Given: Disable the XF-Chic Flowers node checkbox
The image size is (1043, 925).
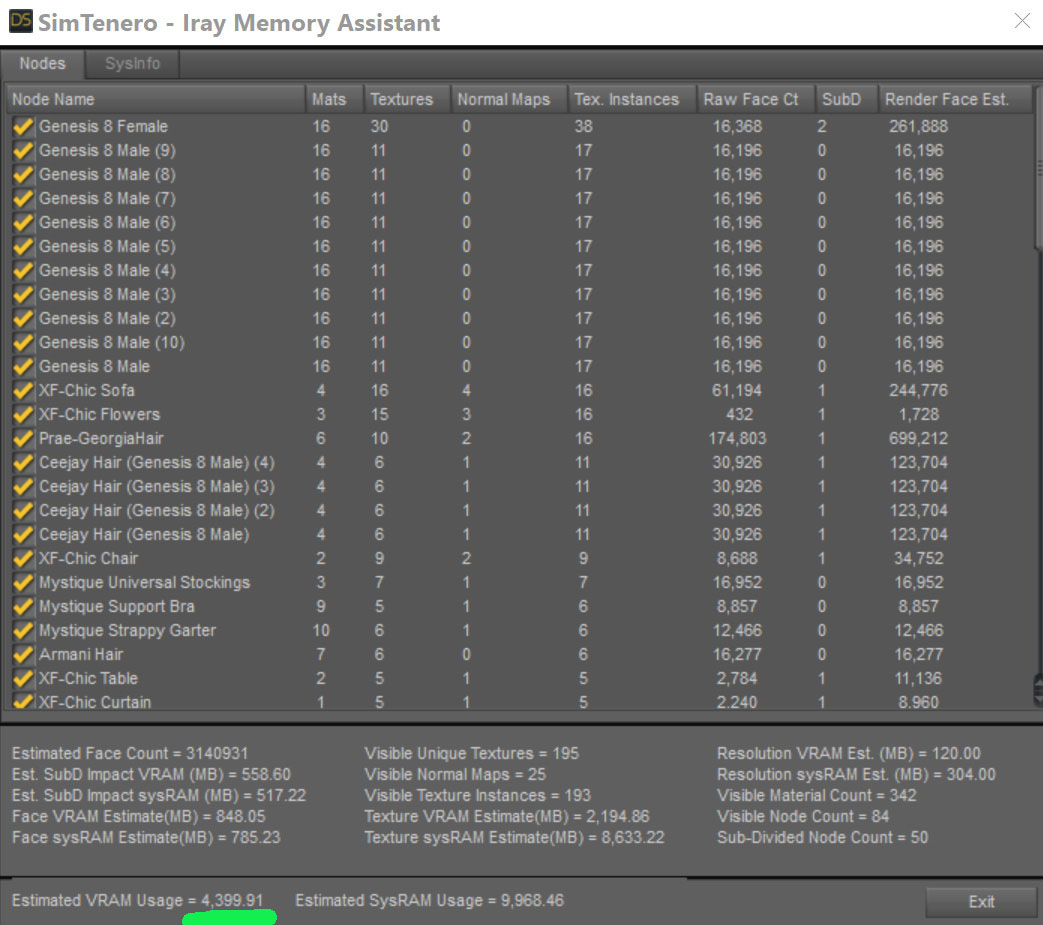Looking at the screenshot, I should 23,414.
